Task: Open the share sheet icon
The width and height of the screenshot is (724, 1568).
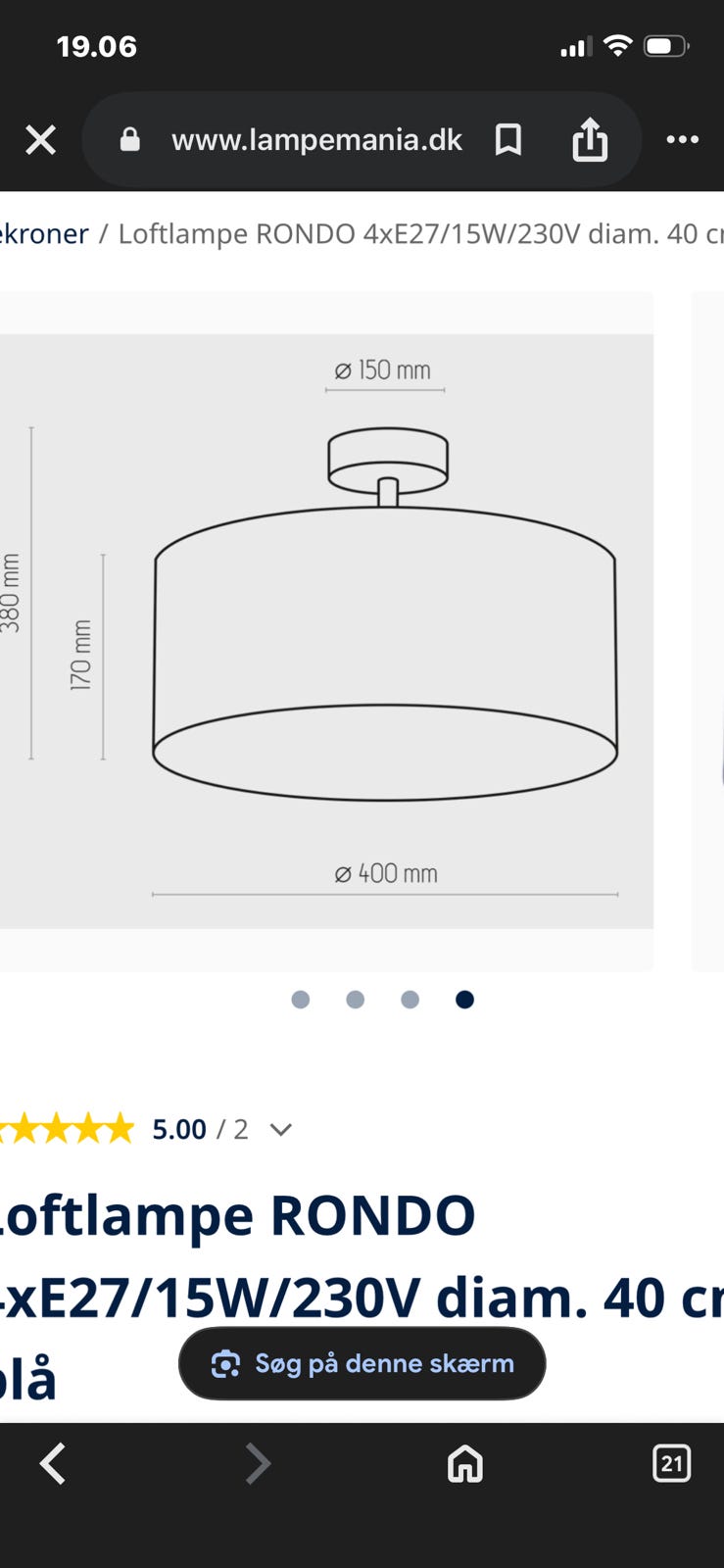Action: pyautogui.click(x=590, y=138)
